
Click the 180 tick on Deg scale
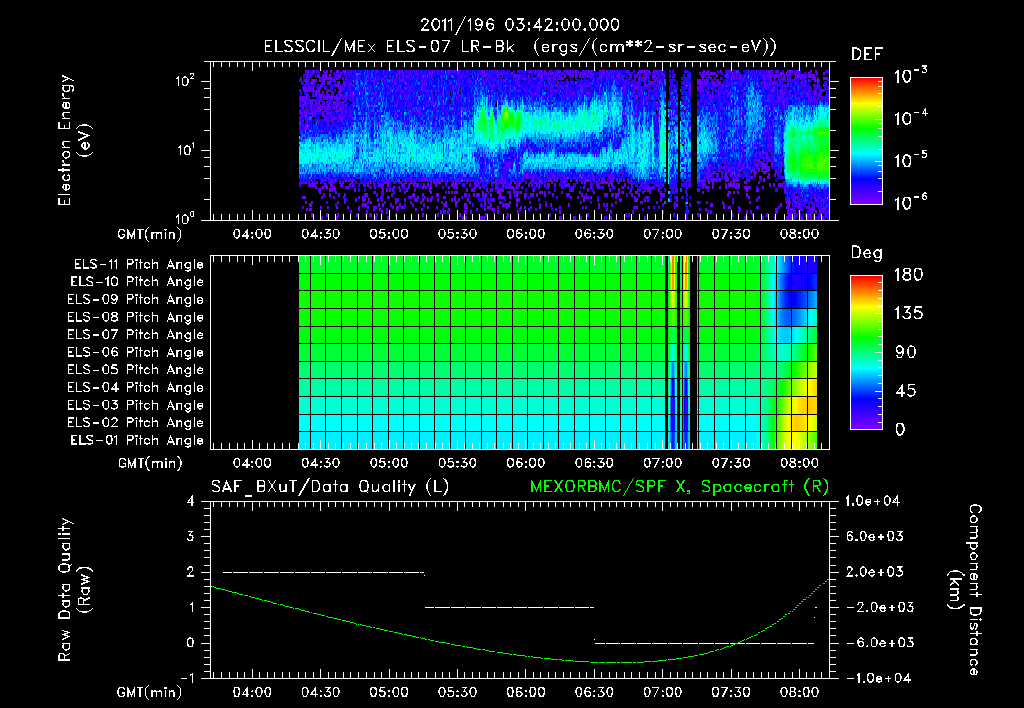pyautogui.click(x=908, y=275)
